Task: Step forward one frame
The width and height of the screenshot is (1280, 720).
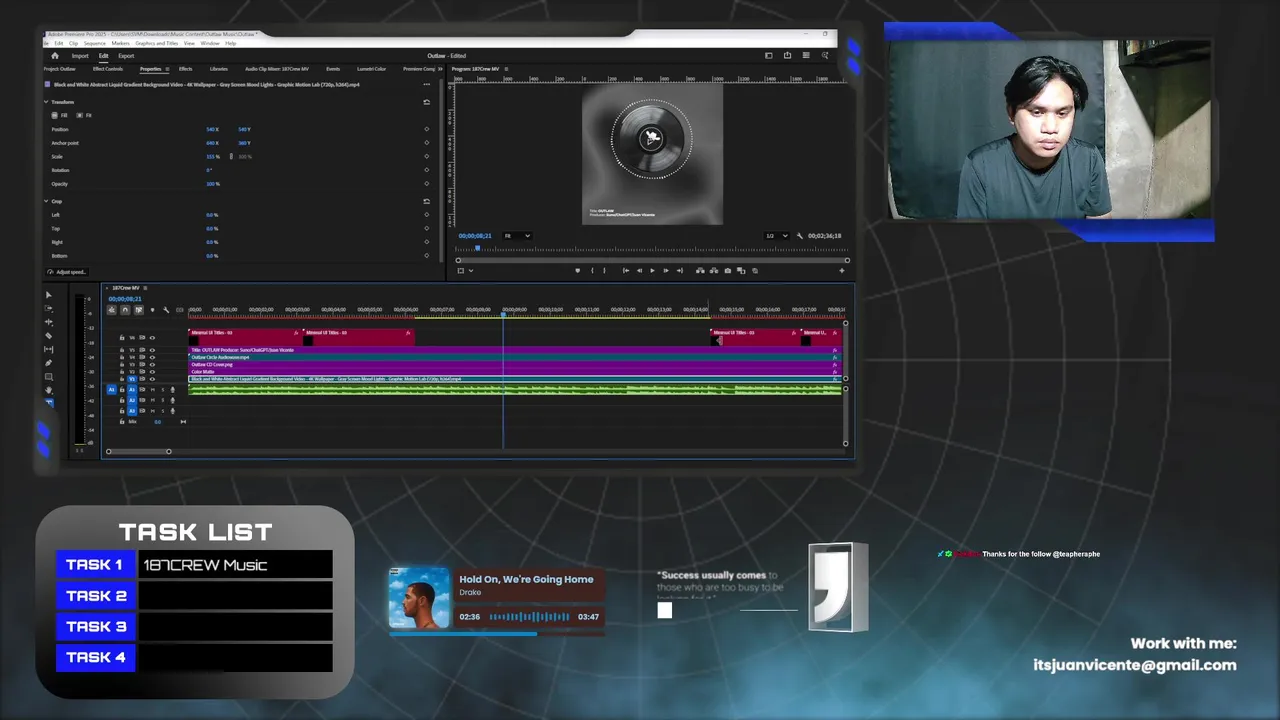Action: pos(666,270)
